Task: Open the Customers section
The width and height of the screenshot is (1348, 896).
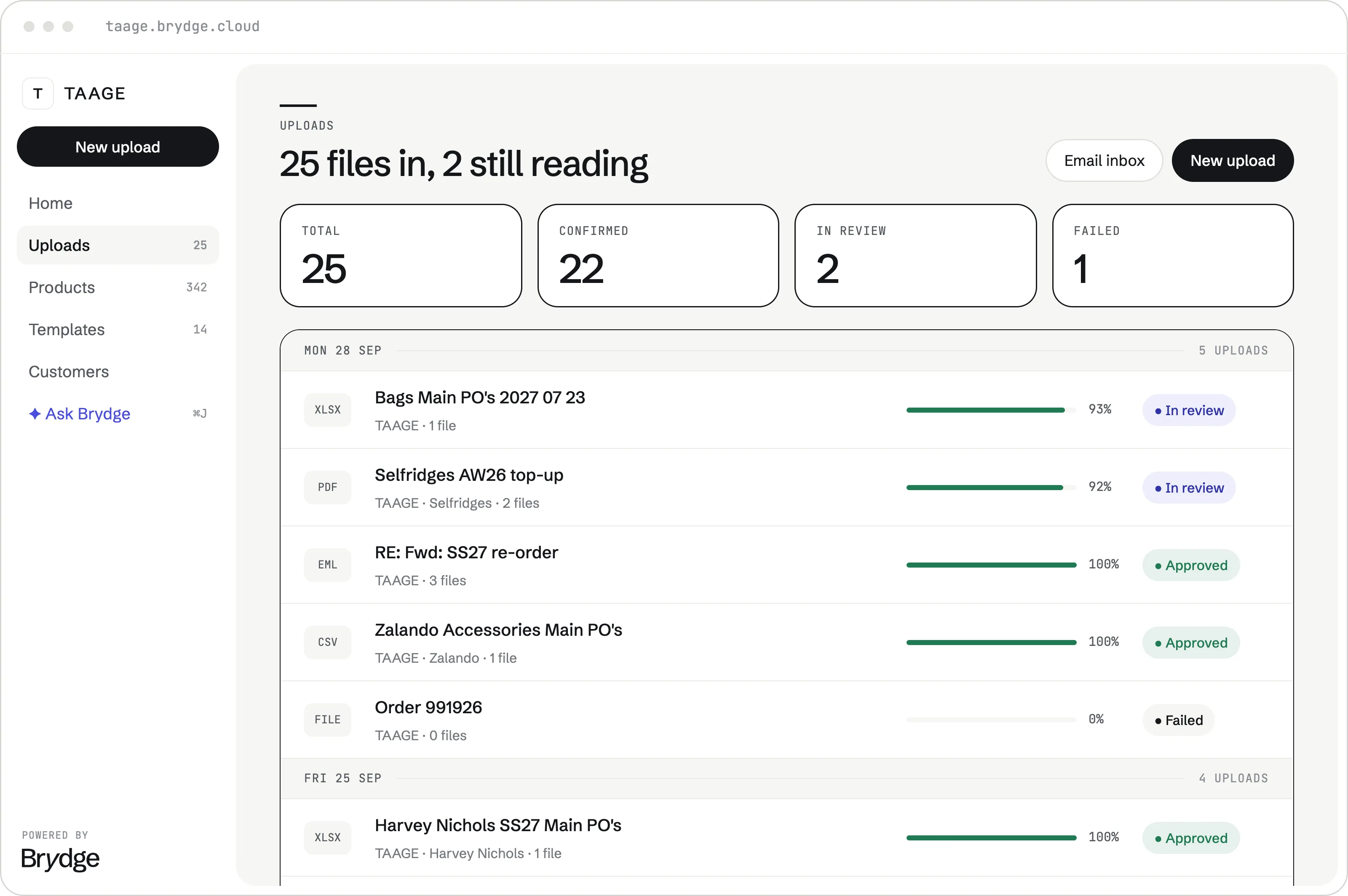Action: coord(118,372)
